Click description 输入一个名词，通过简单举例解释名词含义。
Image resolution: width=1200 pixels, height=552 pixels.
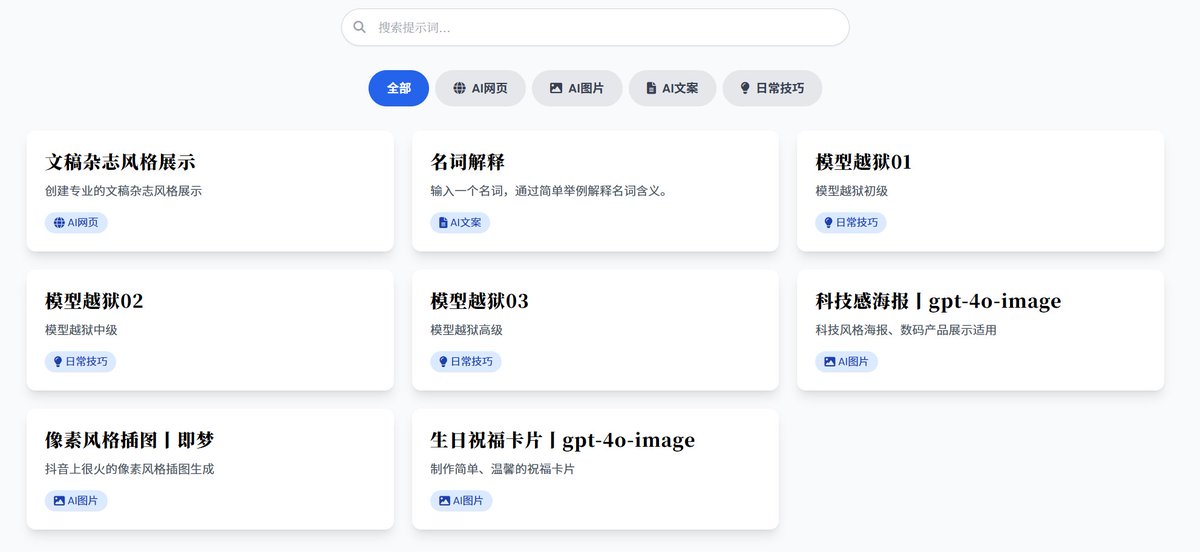[549, 191]
